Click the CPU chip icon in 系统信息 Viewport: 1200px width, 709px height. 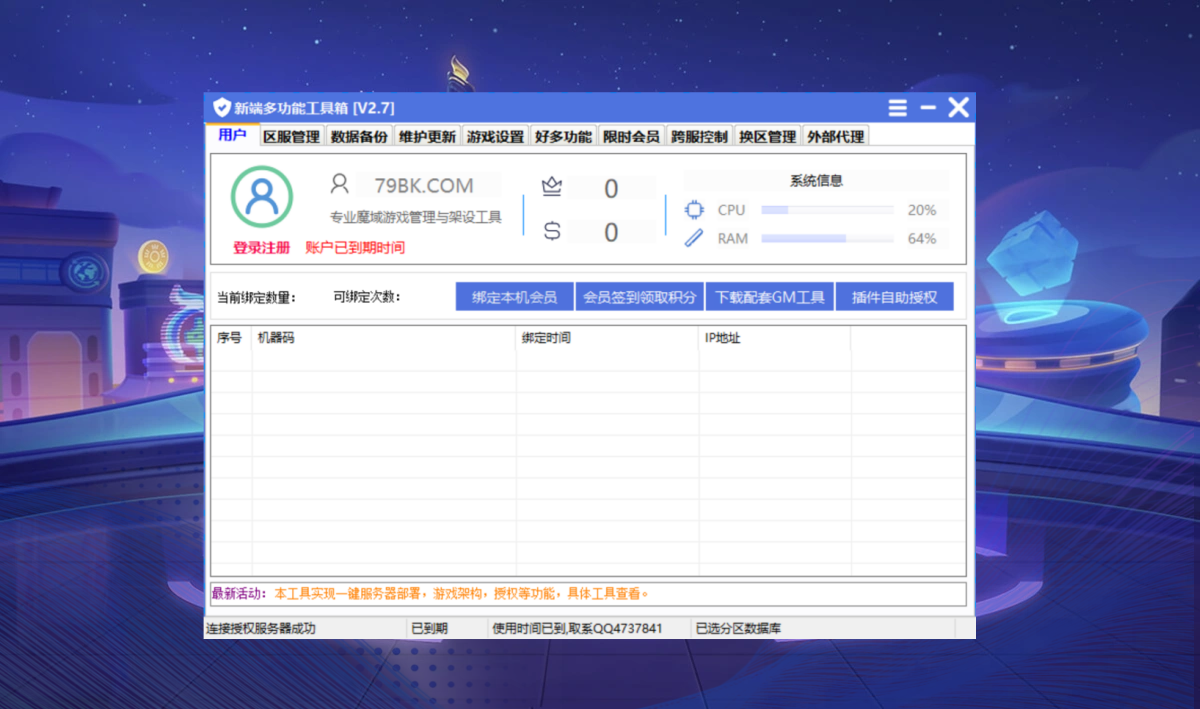692,209
